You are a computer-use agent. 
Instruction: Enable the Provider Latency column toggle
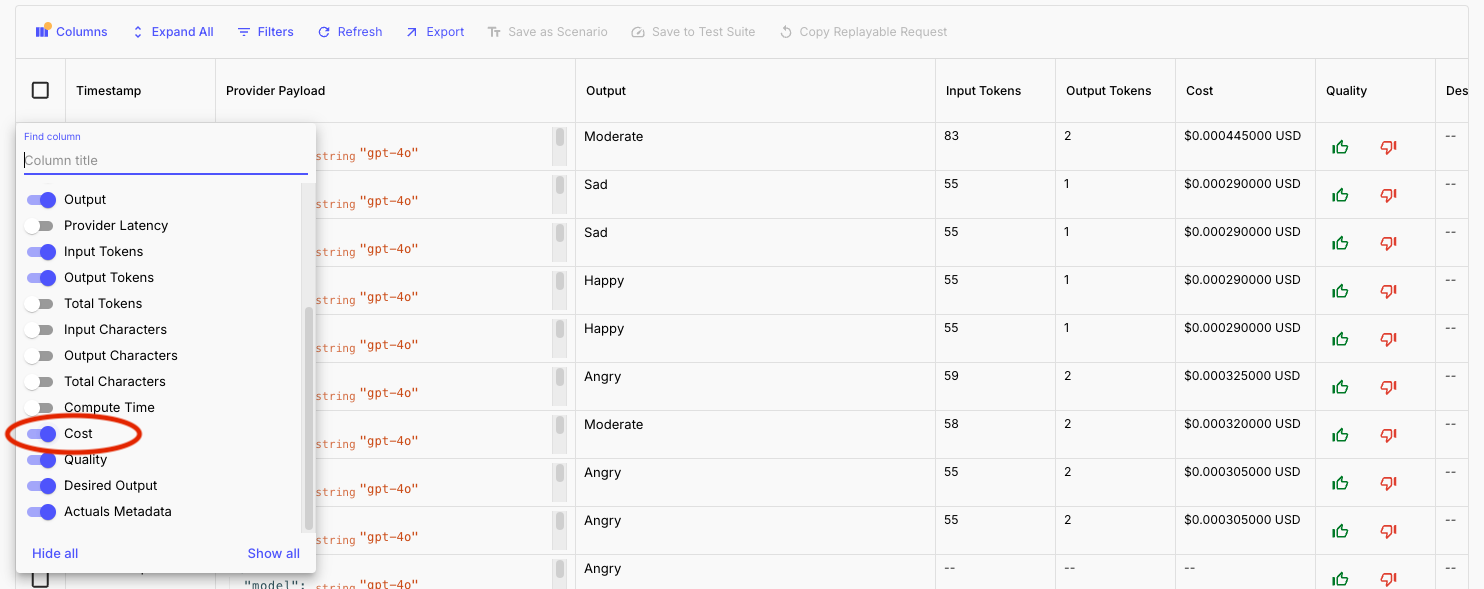39,226
